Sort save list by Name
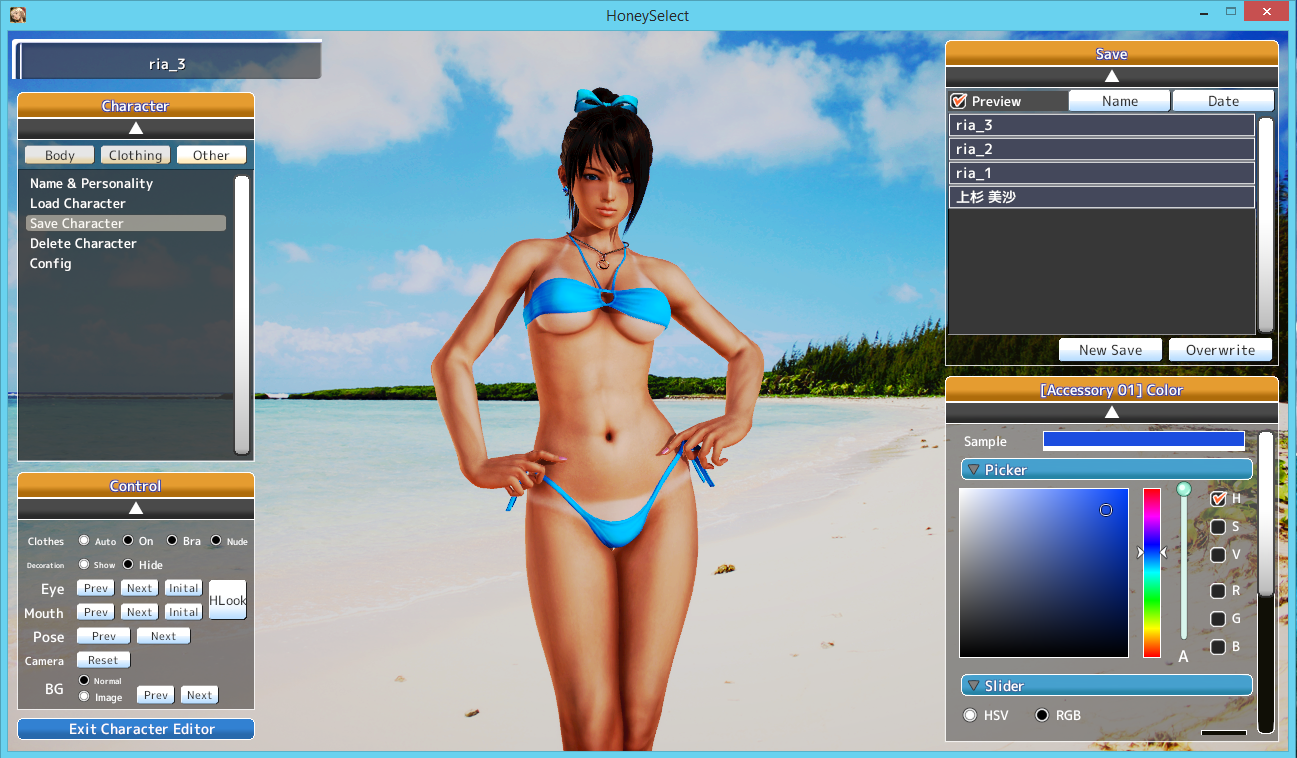 pos(1120,101)
